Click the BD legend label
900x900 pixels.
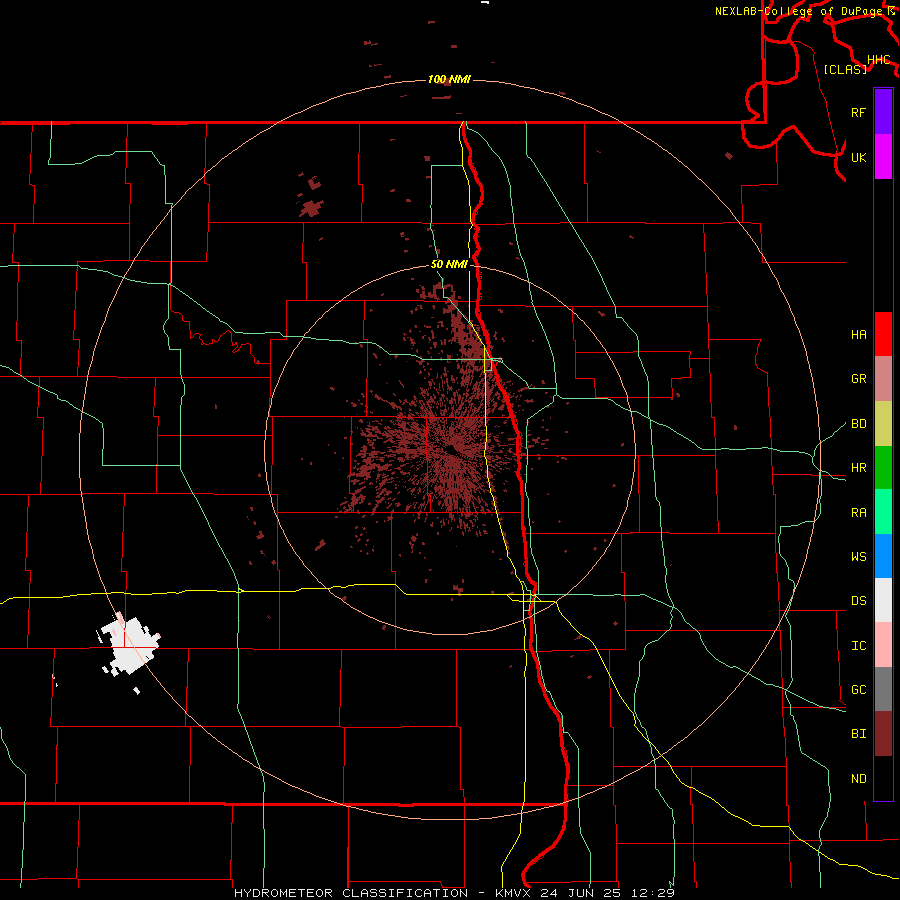click(x=858, y=424)
